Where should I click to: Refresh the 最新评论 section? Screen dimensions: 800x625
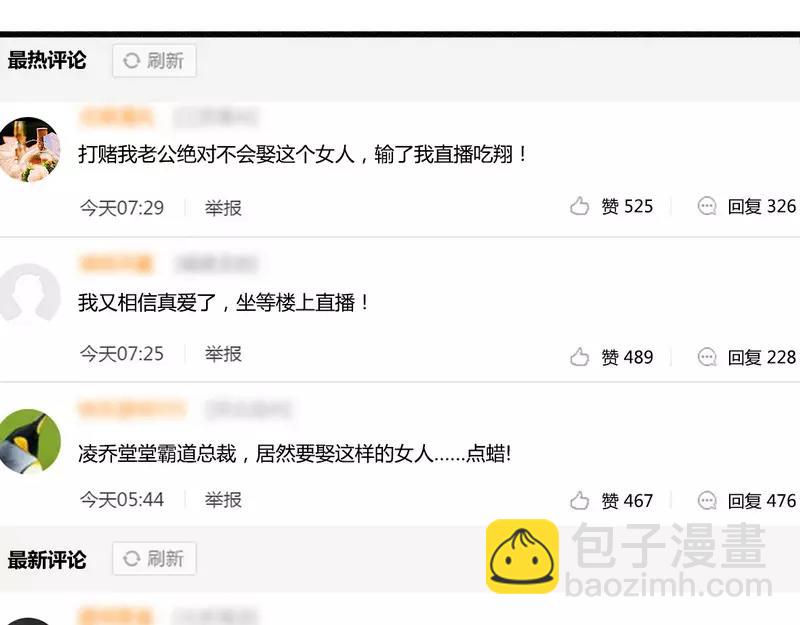coord(155,559)
